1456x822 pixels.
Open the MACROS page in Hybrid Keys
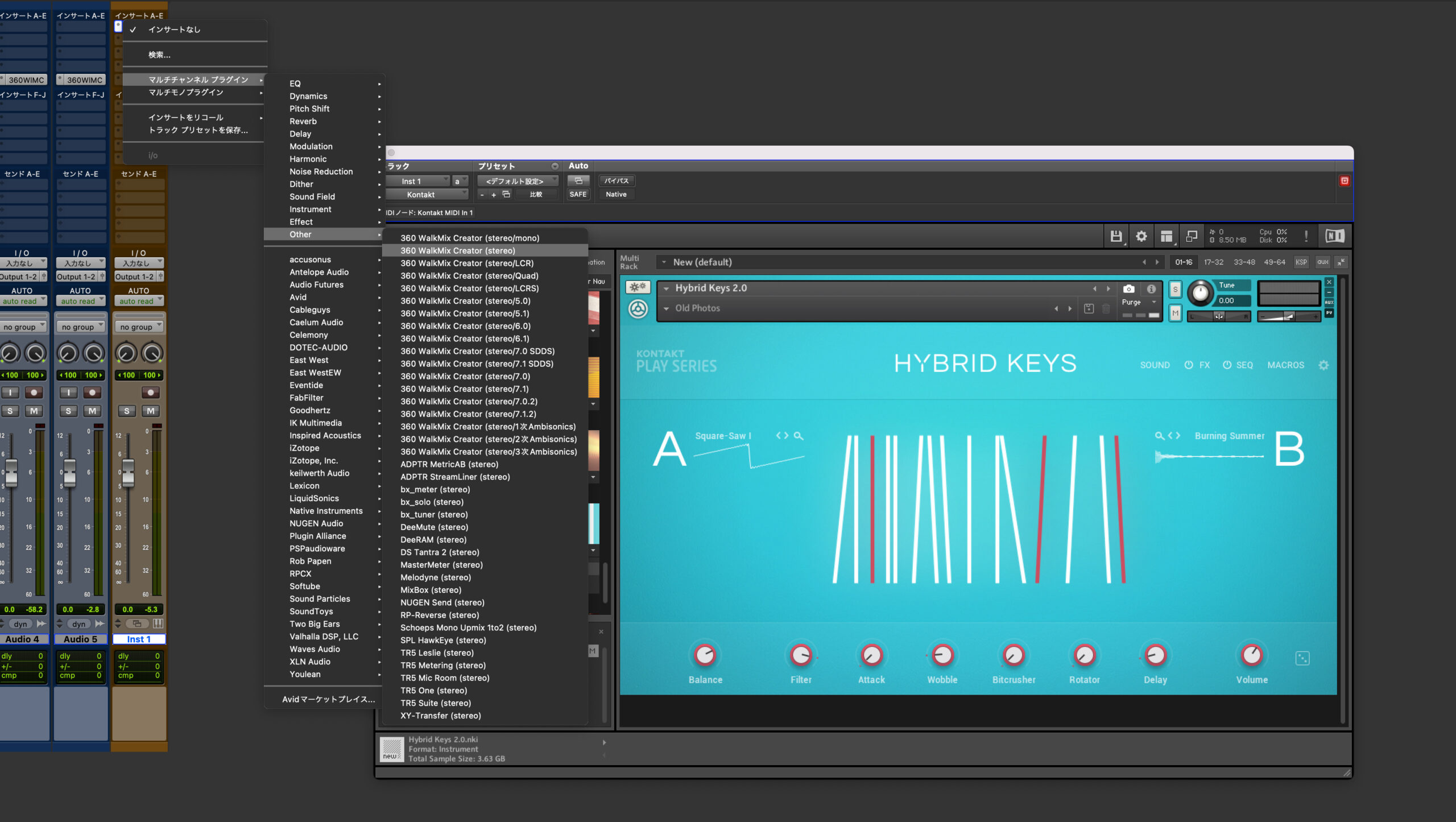pos(1285,365)
